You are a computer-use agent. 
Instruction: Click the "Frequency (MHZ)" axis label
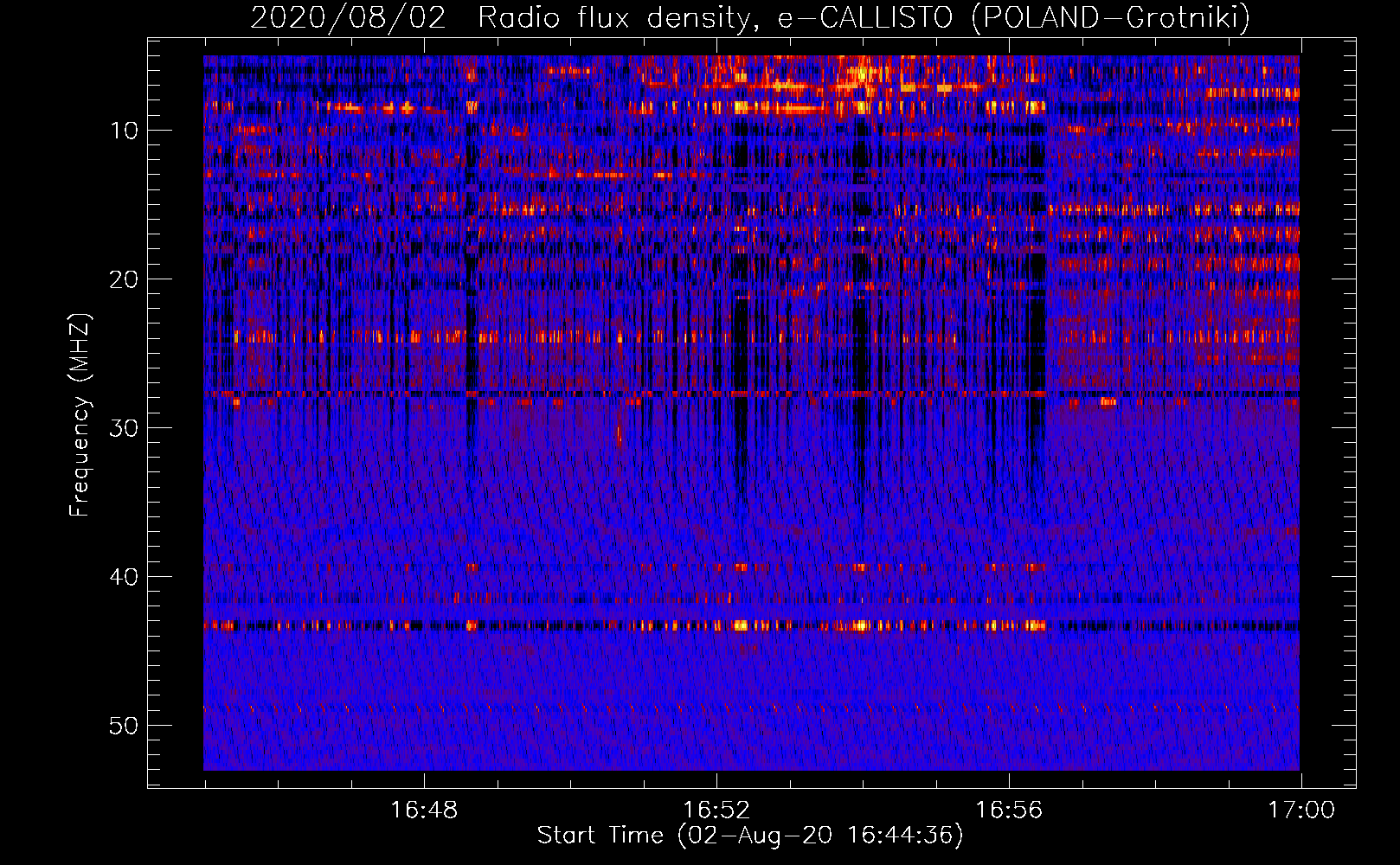(80, 415)
